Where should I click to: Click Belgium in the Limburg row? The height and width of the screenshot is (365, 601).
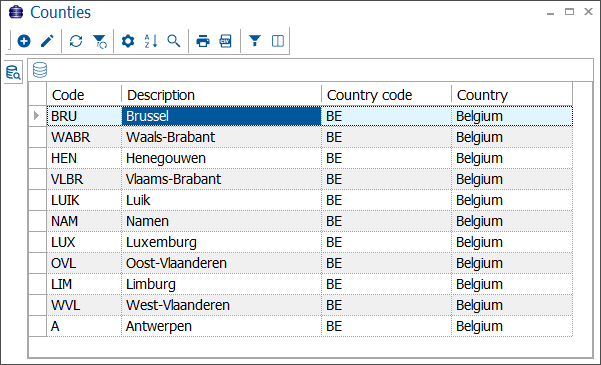click(512, 284)
